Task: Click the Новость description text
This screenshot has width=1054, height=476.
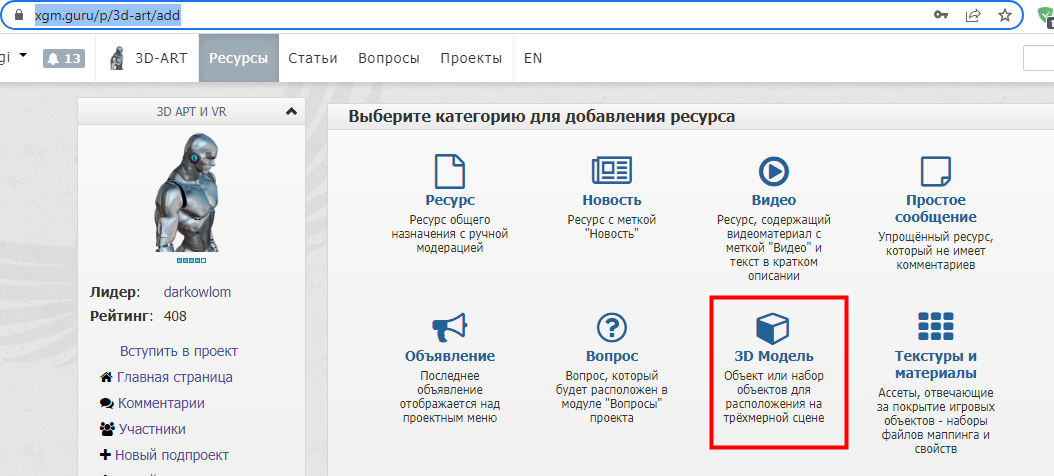Action: click(612, 227)
